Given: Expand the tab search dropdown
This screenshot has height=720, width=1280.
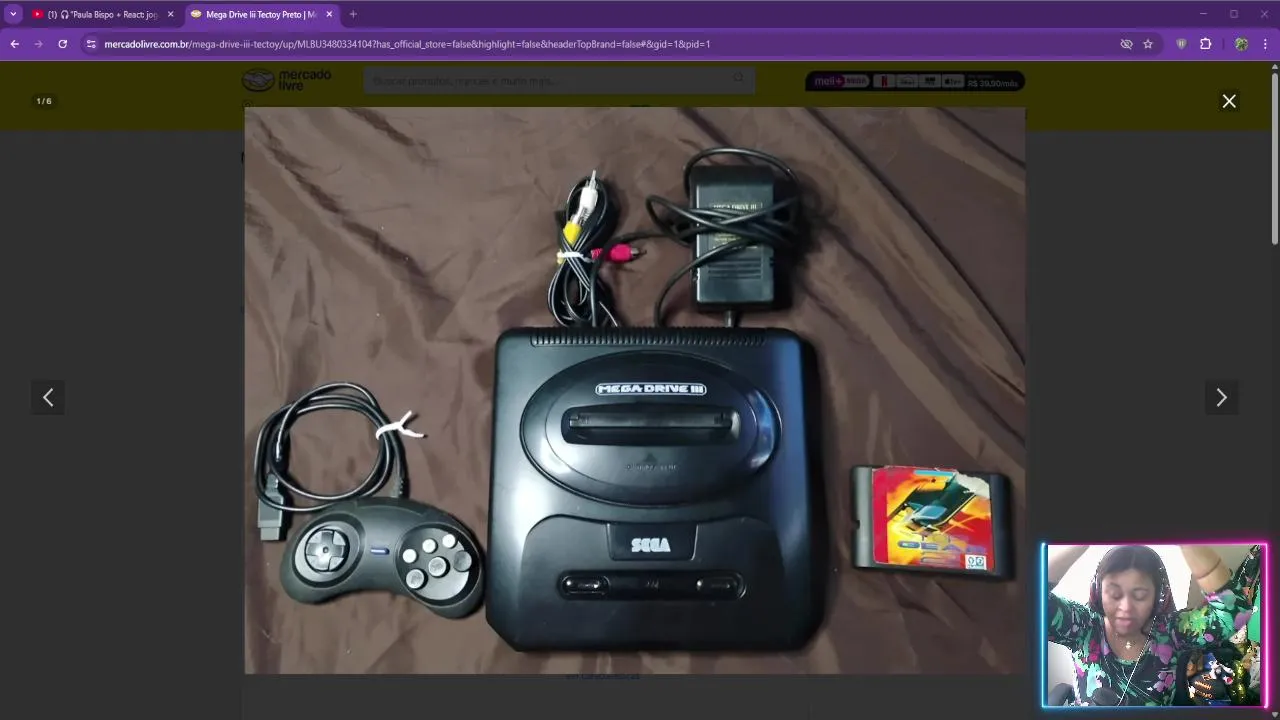Looking at the screenshot, I should tap(13, 14).
